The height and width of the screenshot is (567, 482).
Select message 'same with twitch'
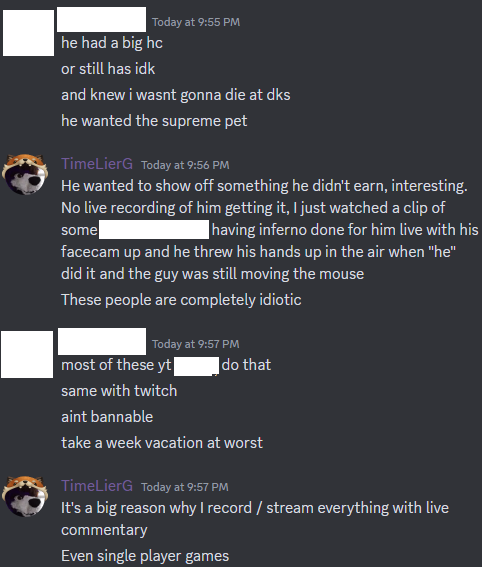119,391
